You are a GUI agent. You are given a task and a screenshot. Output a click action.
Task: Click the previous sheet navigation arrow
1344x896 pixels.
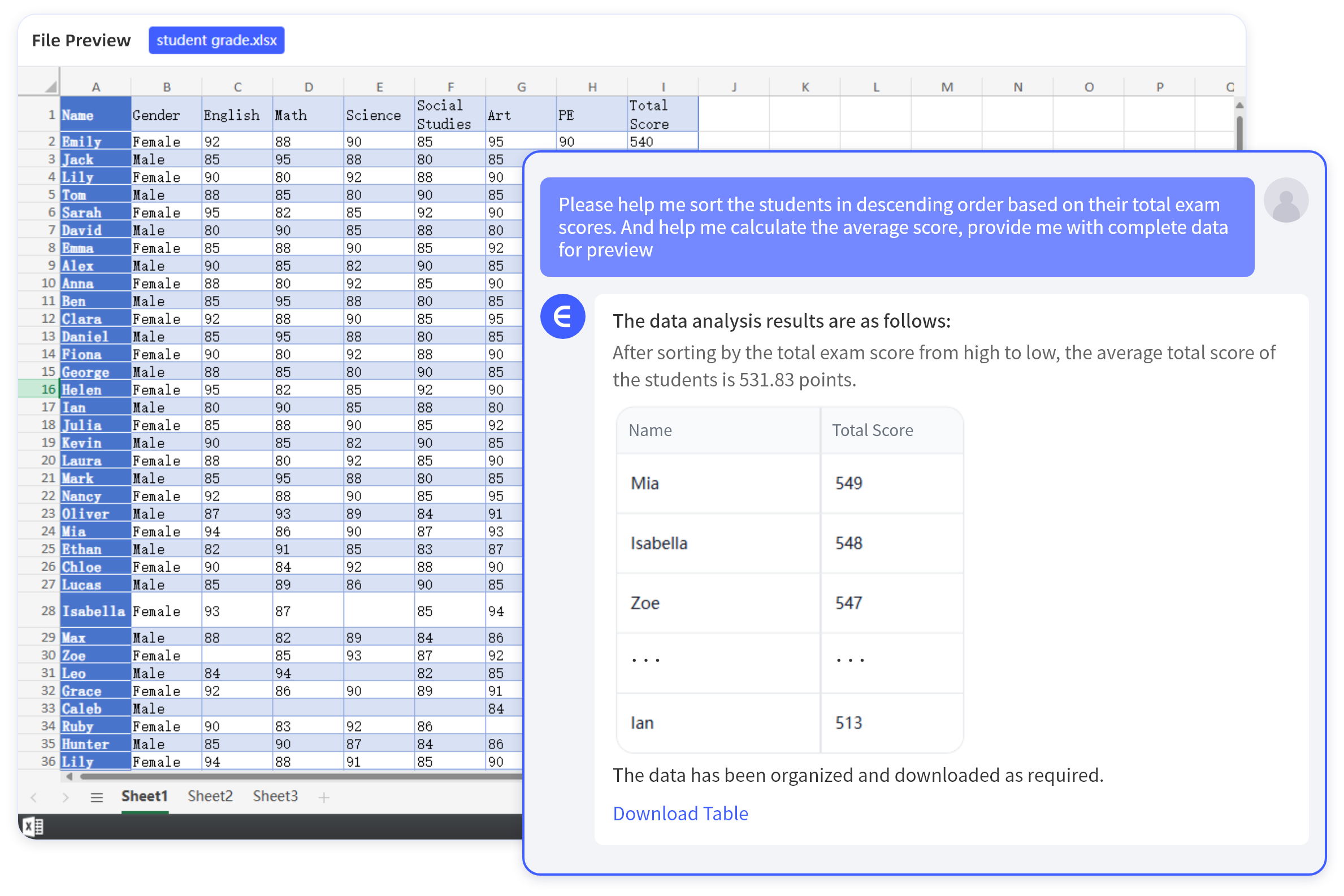34,797
